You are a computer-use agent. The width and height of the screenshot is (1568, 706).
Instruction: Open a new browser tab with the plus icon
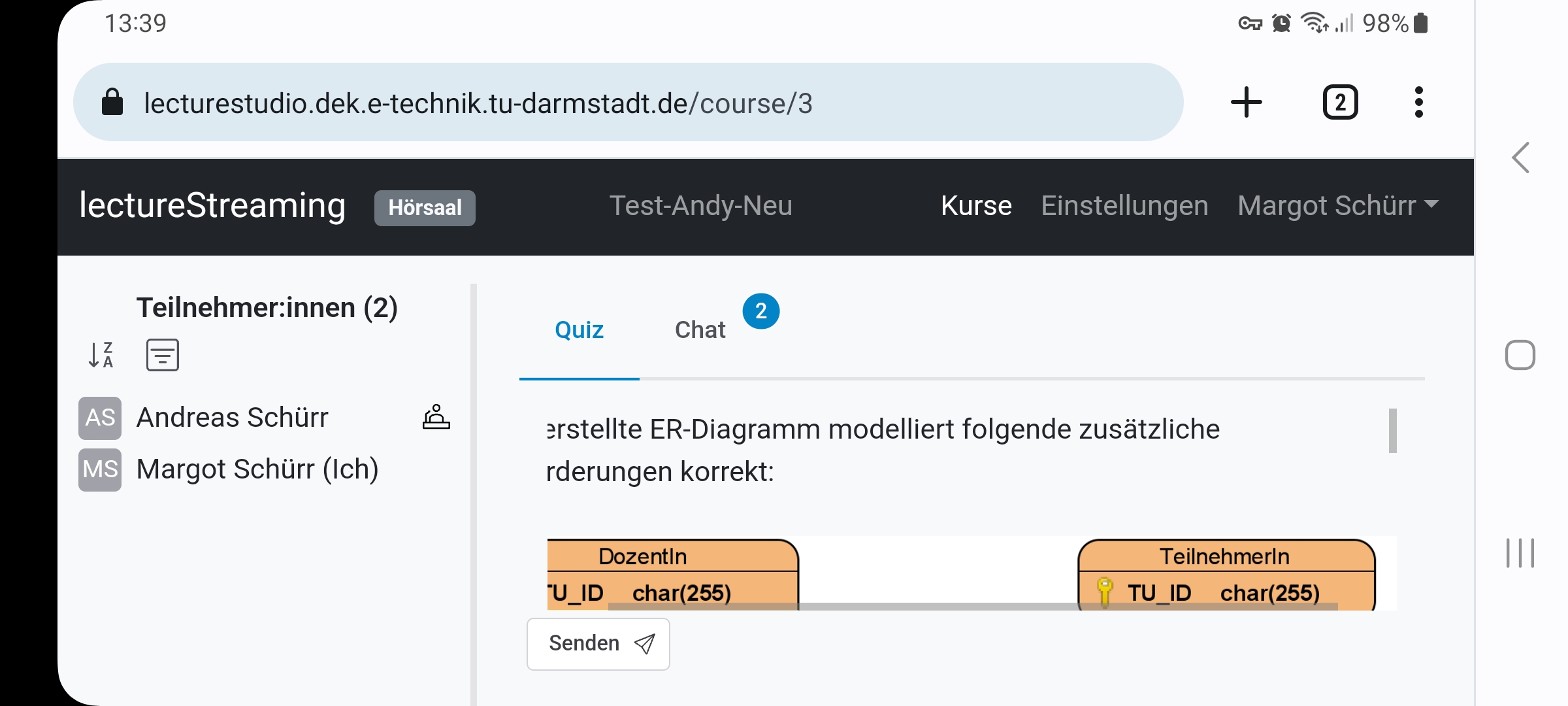pyautogui.click(x=1245, y=102)
